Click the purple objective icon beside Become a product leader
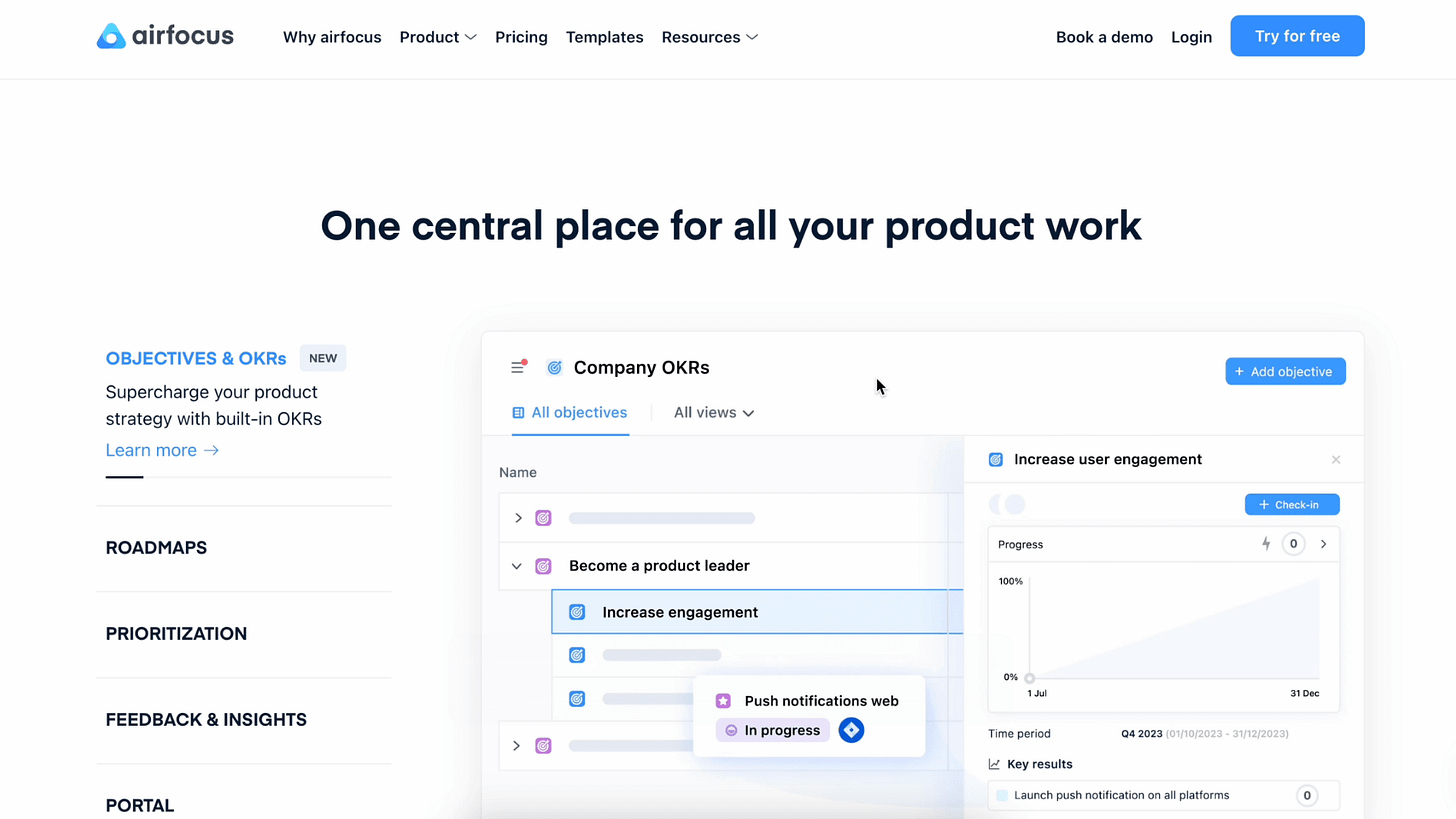The width and height of the screenshot is (1456, 819). 543,566
